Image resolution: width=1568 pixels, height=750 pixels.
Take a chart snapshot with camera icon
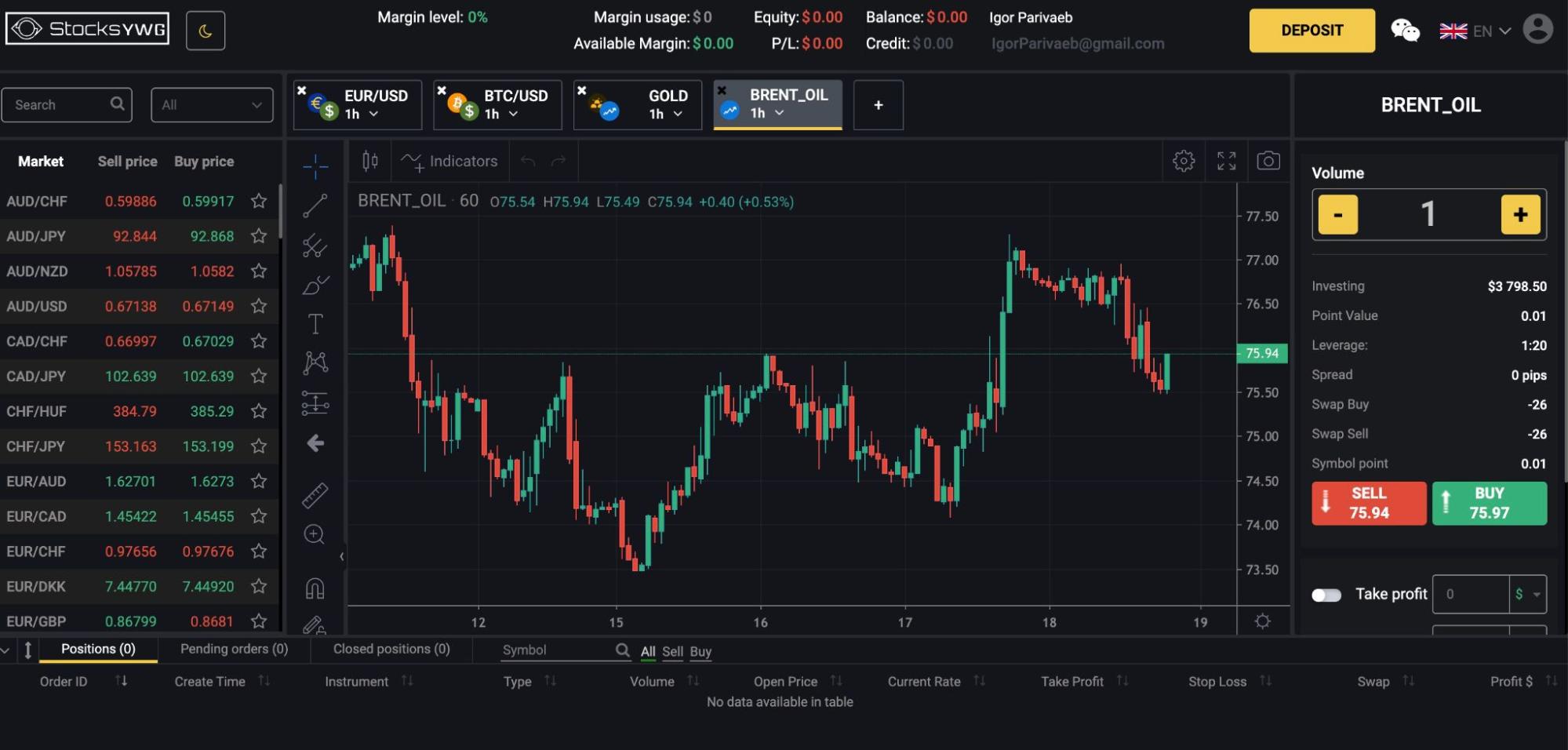1268,161
